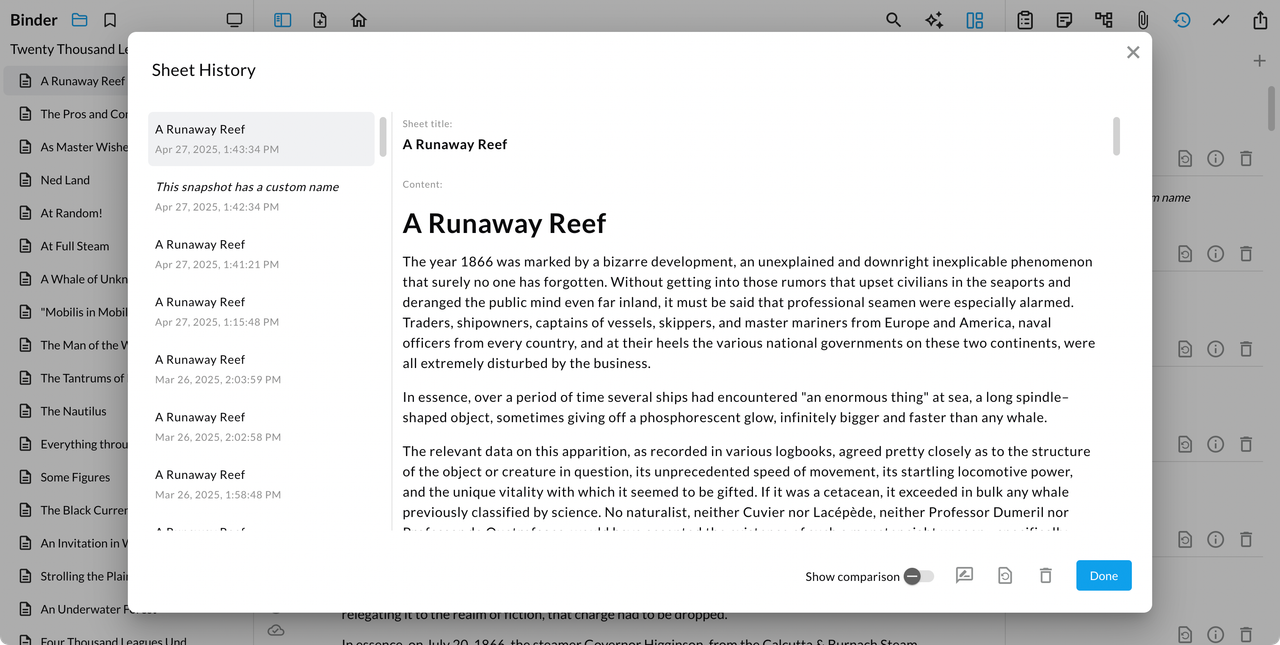Click the restore snapshot icon beside Done

(x=1005, y=575)
